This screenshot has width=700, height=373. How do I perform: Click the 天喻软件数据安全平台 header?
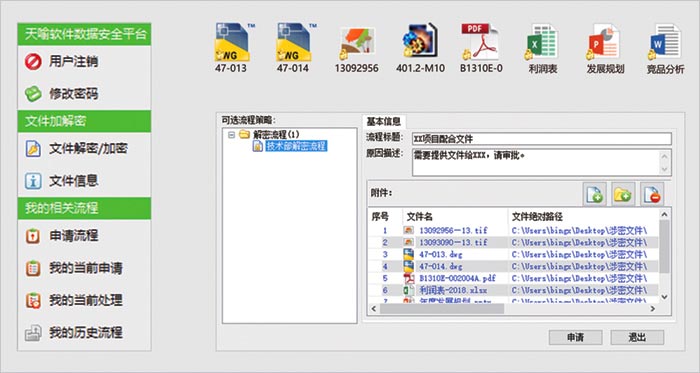coord(84,34)
